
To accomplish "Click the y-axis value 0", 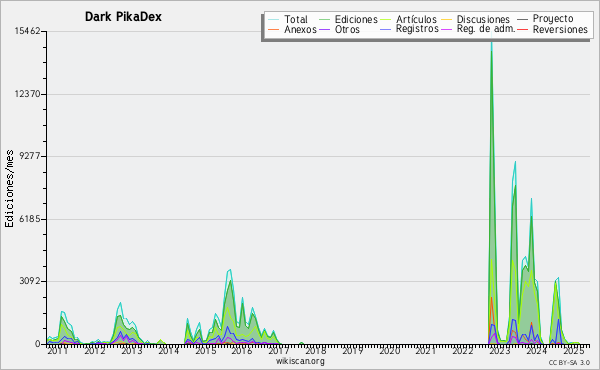I will 38,344.
